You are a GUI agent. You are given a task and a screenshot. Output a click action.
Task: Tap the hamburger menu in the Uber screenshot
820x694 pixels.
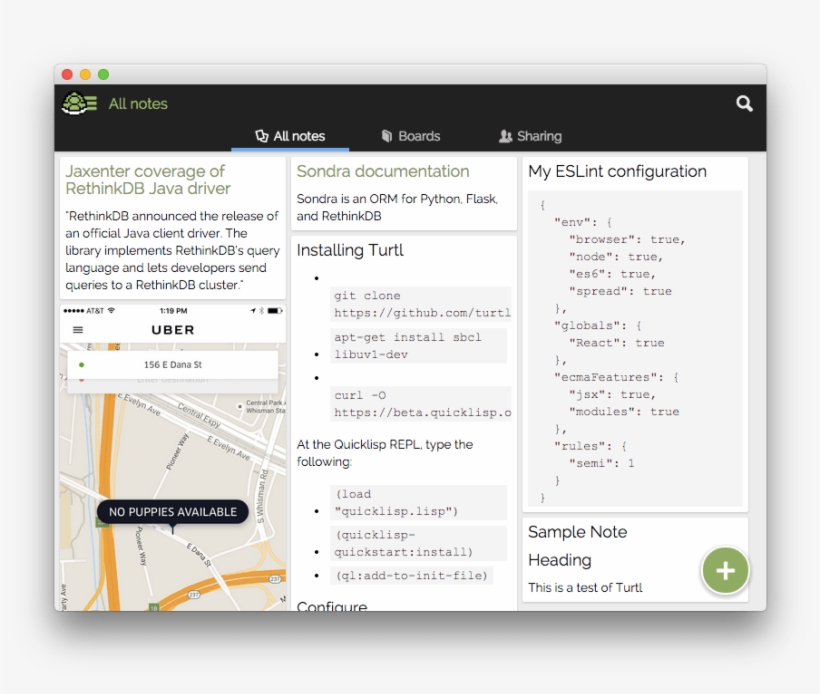coord(78,329)
